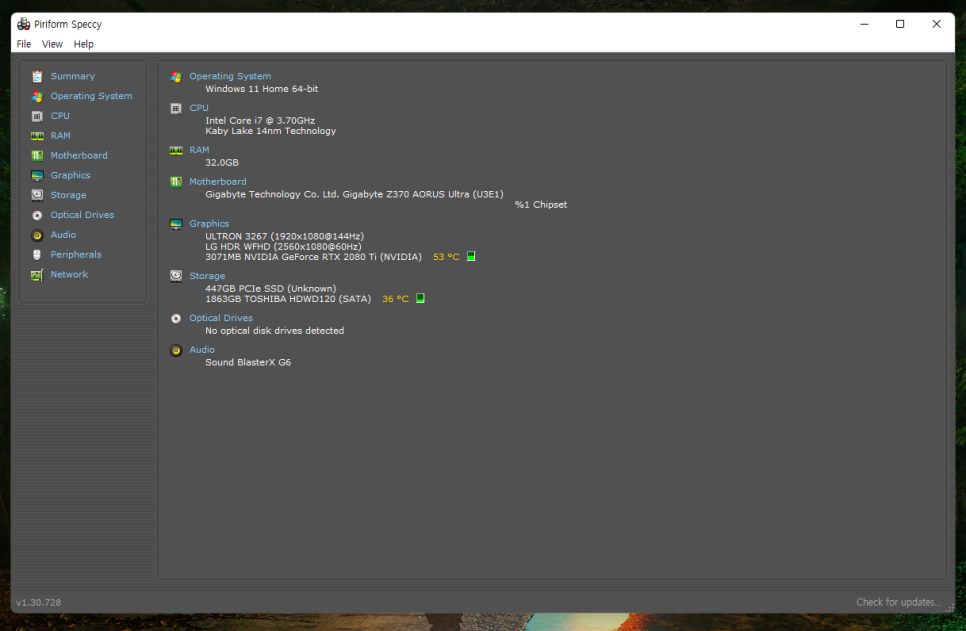The height and width of the screenshot is (631, 966).
Task: Click the Peripherals mouse icon in sidebar
Action: tap(37, 254)
